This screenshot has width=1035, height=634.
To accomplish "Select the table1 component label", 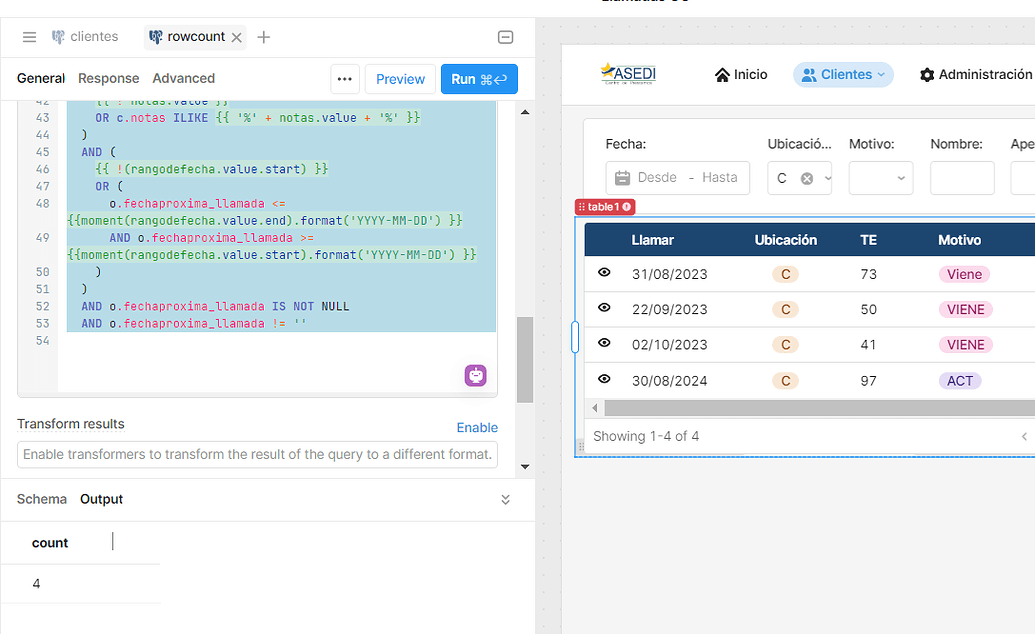I will [x=605, y=207].
